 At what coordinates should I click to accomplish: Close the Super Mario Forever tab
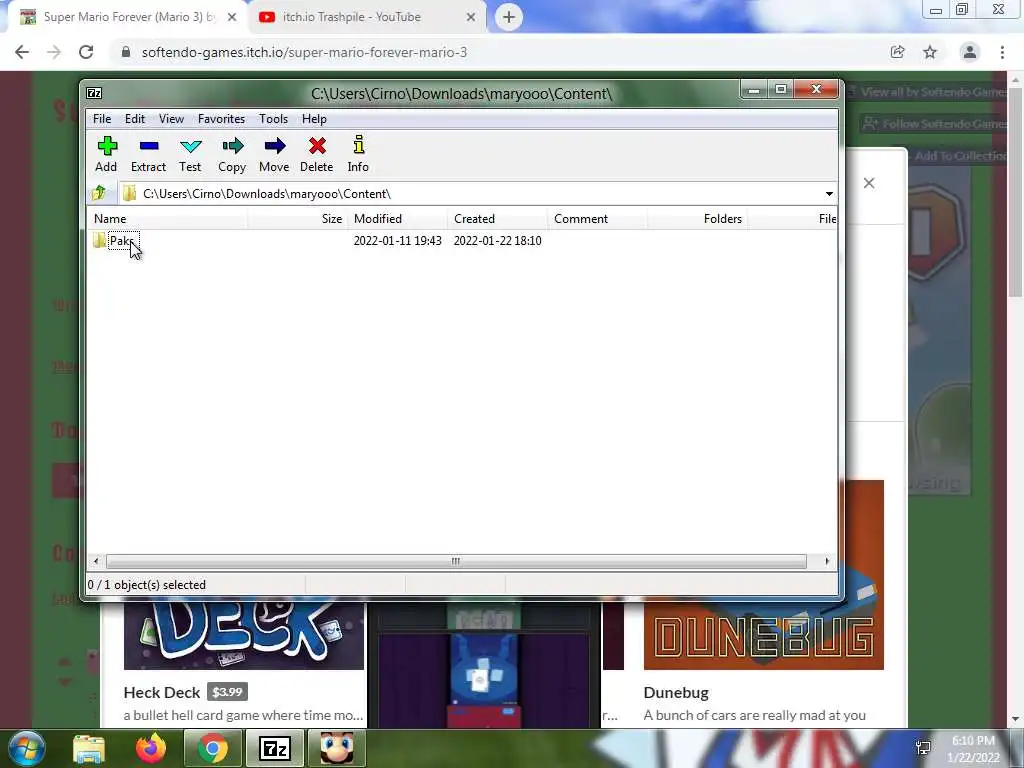232,18
